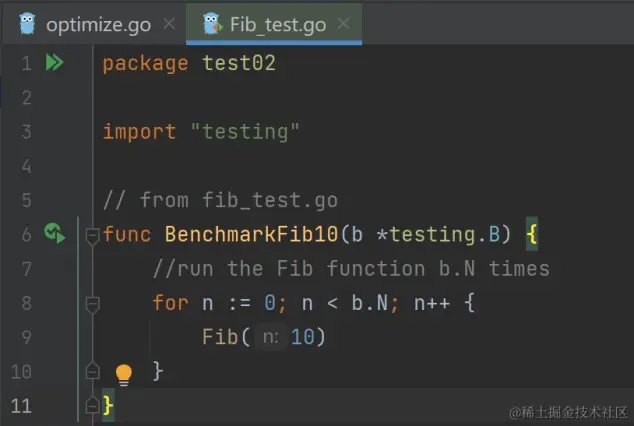Click the yellow lightbulb quick-fix icon
Viewport: 634px width, 426px height.
(x=123, y=374)
